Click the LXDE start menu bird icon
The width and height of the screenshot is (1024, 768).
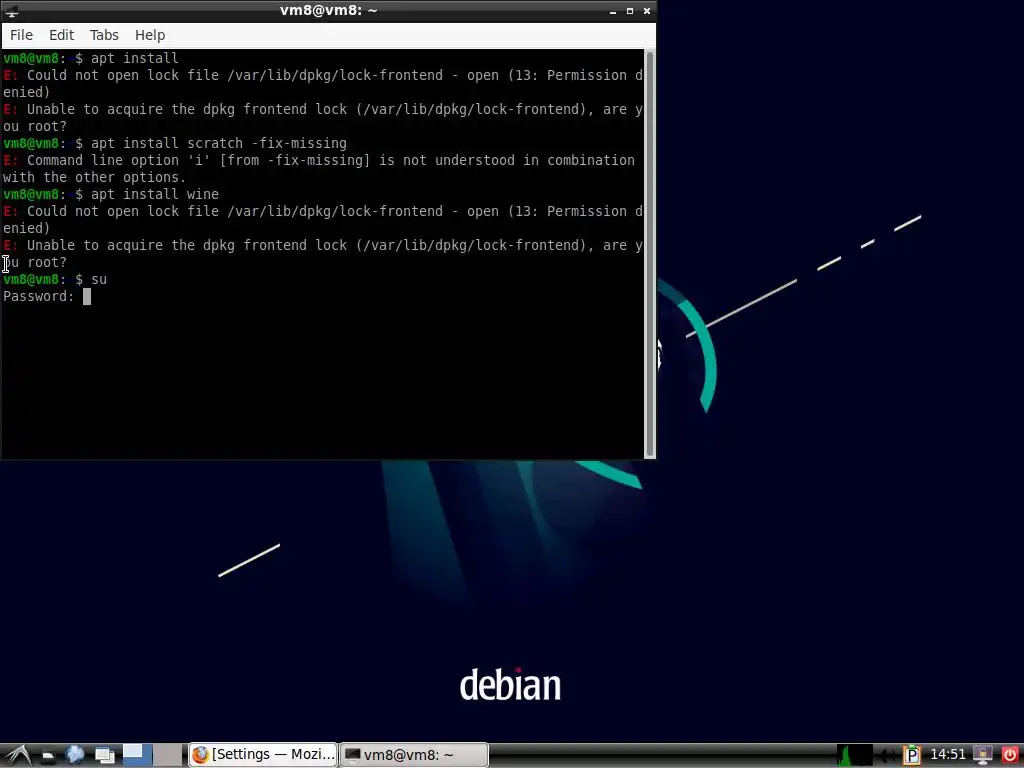pos(17,755)
